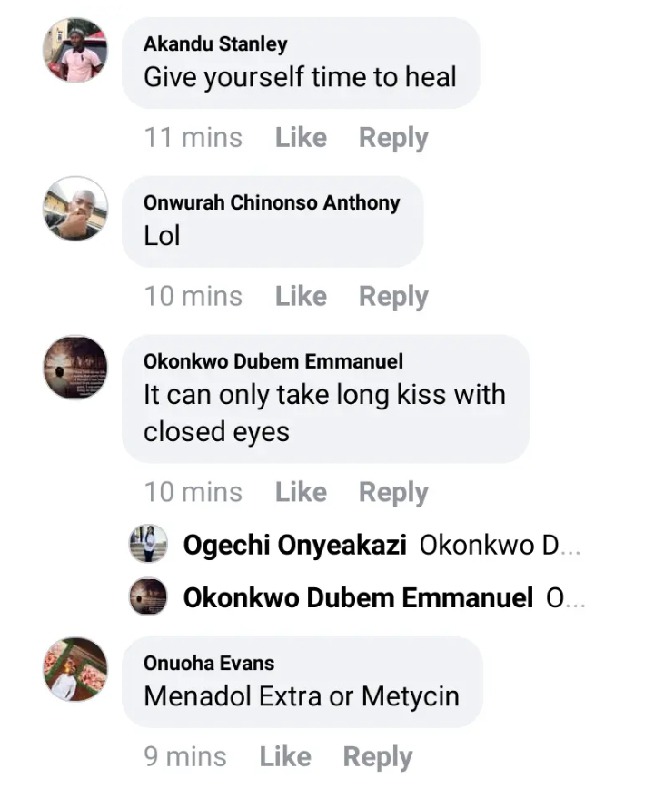654x786 pixels.
Task: Open Onwurah Chinonso Anthony name link
Action: coord(272,203)
